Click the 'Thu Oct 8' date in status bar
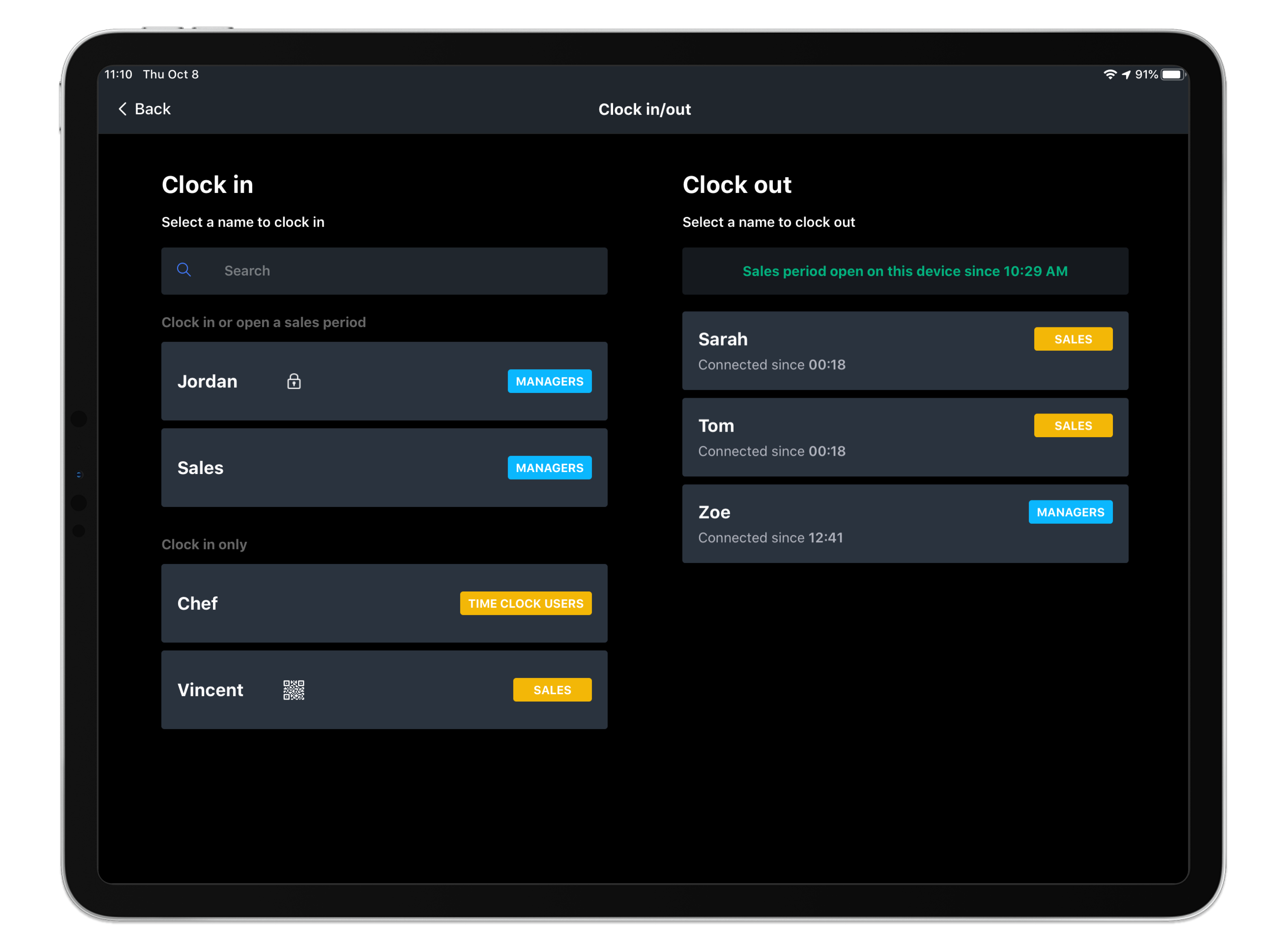 tap(171, 74)
